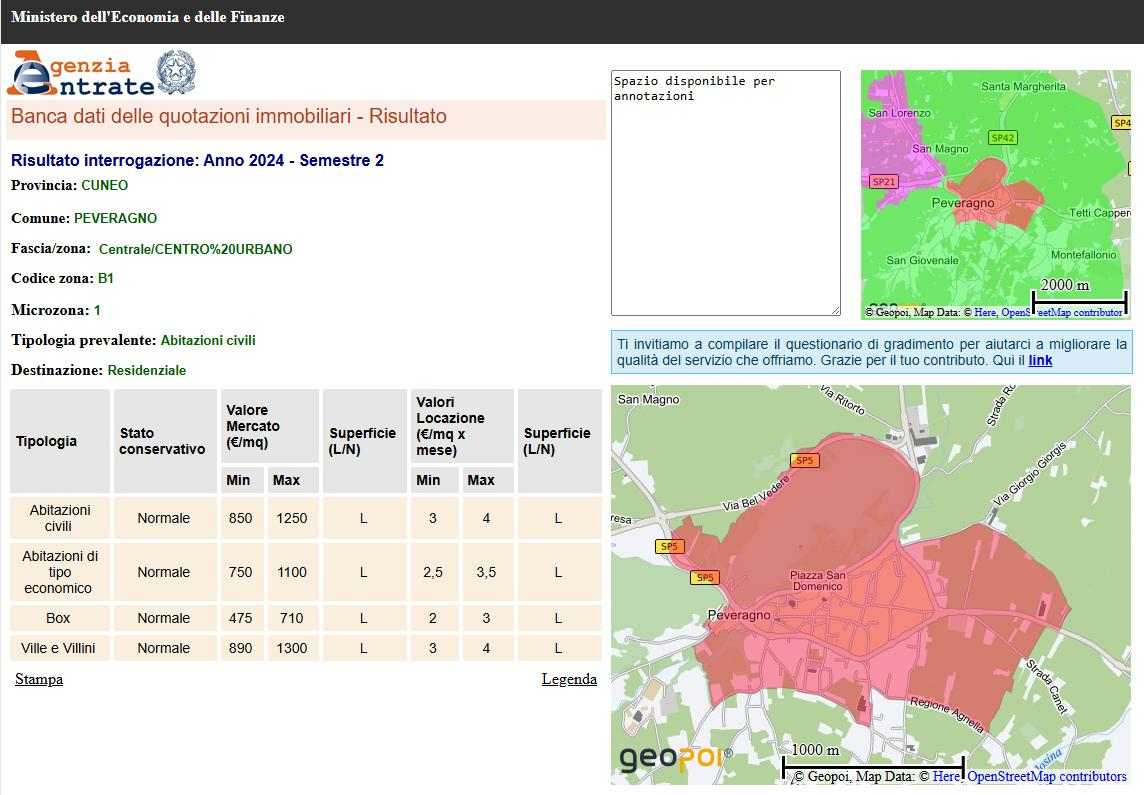Click the Peveragno label on large map
1144x795 pixels.
(x=739, y=616)
